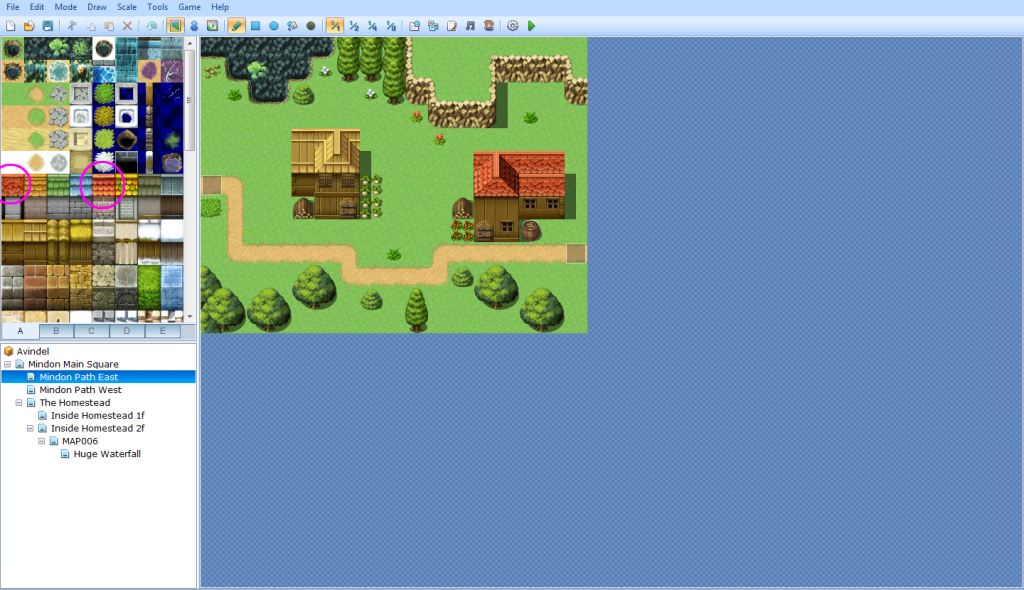Open the Sound Test music note icon
Image resolution: width=1024 pixels, height=590 pixels.
click(x=470, y=25)
